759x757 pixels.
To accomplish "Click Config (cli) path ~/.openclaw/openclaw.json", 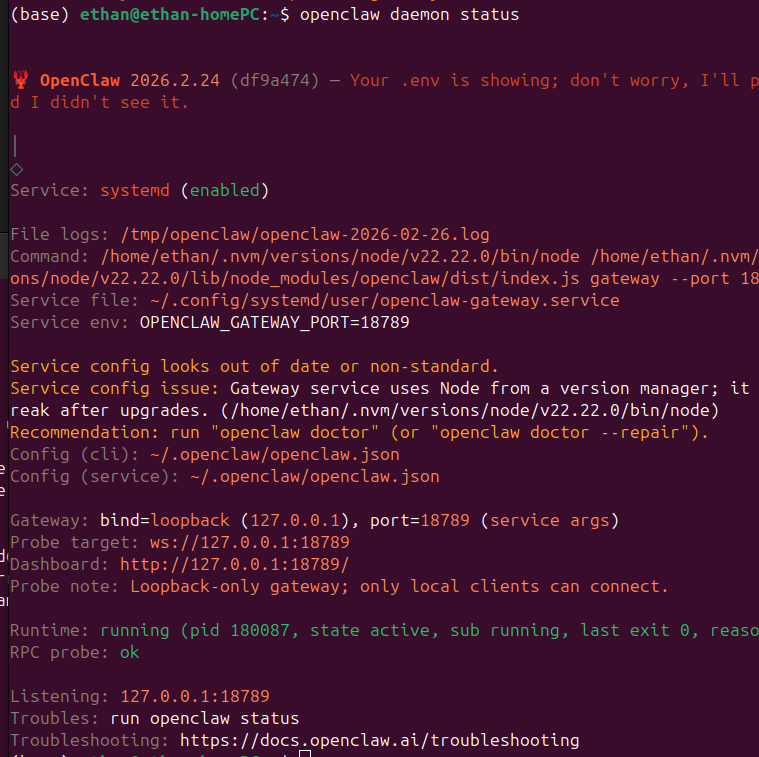I will click(x=274, y=454).
